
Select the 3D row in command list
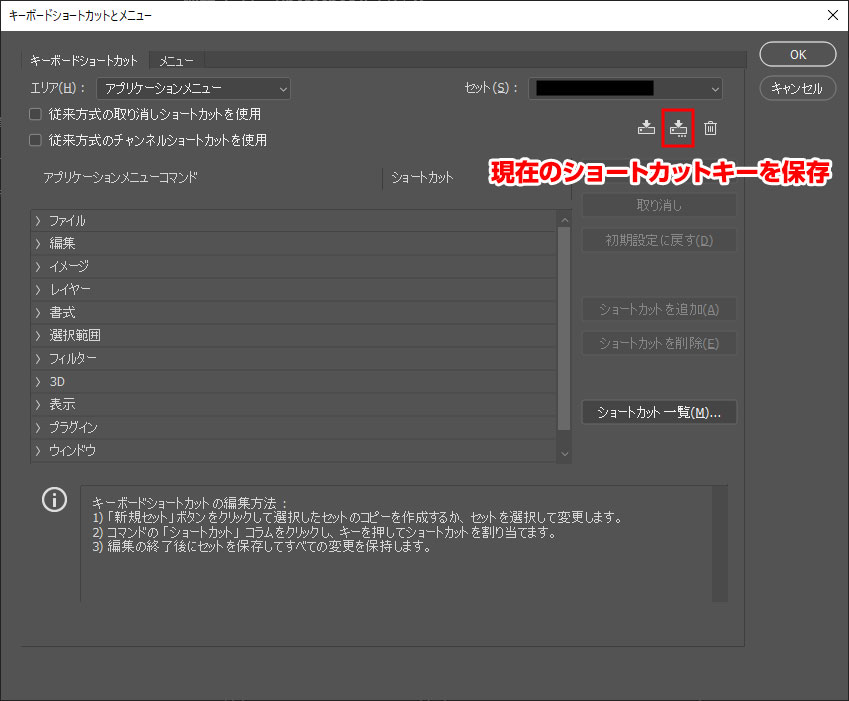(x=57, y=381)
